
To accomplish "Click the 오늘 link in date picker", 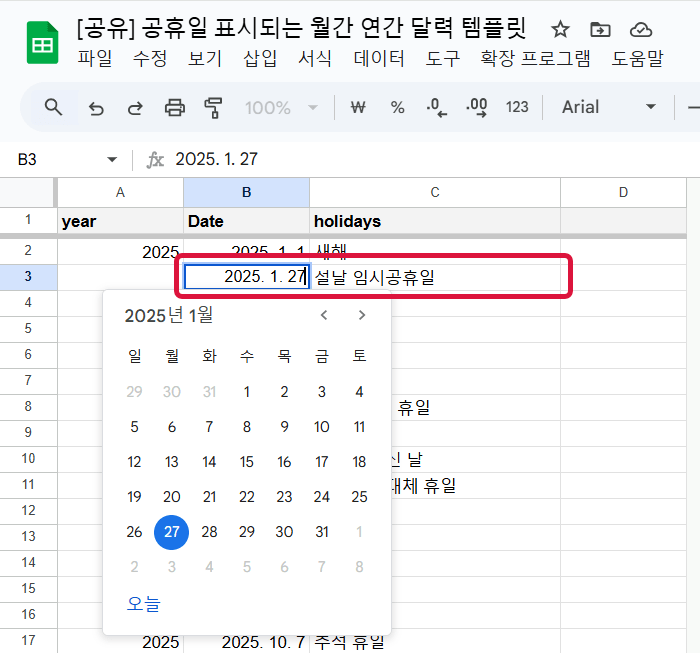I will (143, 604).
